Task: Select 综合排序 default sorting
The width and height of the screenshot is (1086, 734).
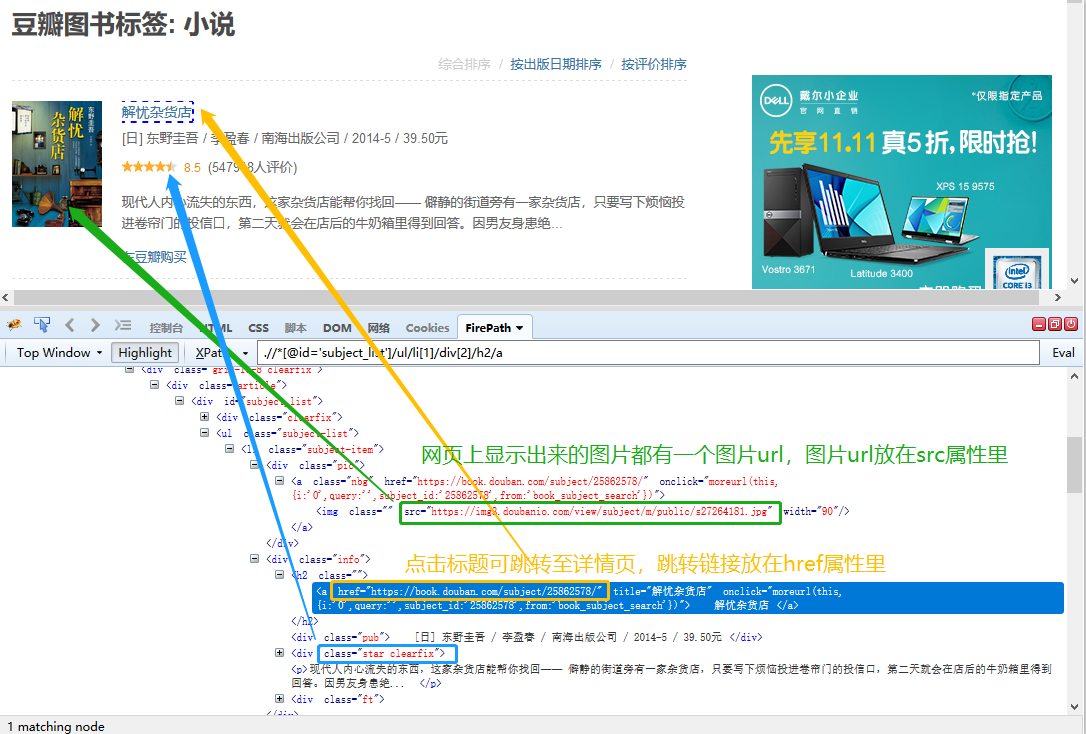Action: (464, 64)
